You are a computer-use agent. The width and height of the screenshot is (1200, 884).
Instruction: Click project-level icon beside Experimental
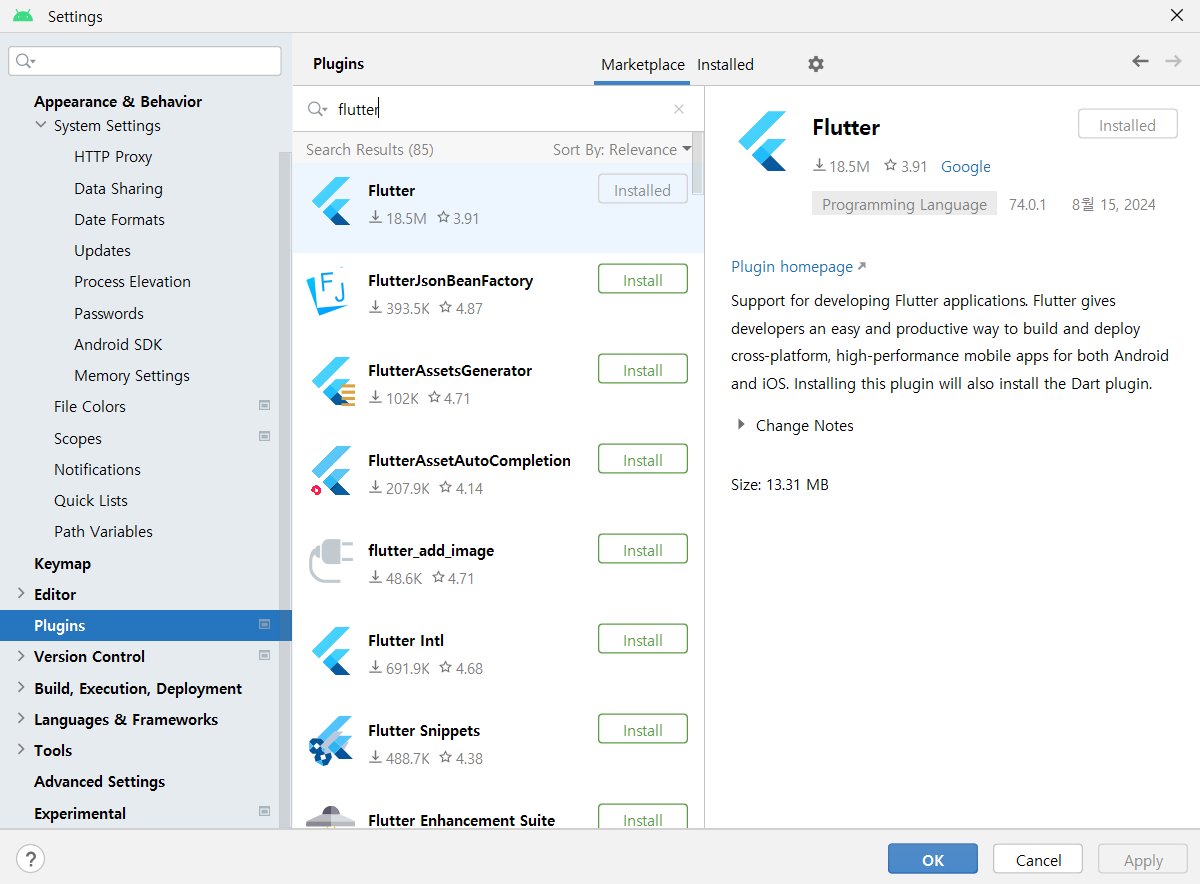pyautogui.click(x=264, y=811)
